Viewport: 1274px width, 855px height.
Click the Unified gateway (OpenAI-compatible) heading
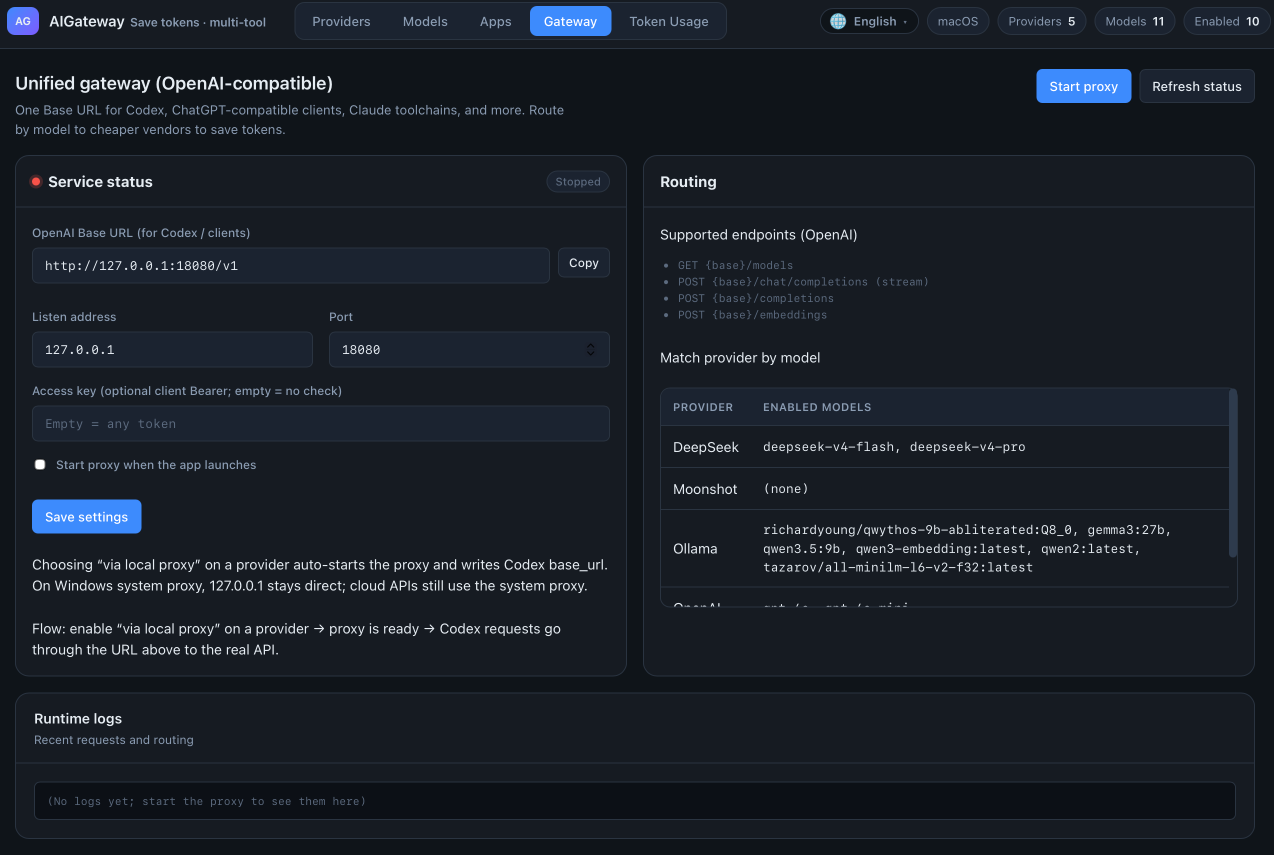174,84
